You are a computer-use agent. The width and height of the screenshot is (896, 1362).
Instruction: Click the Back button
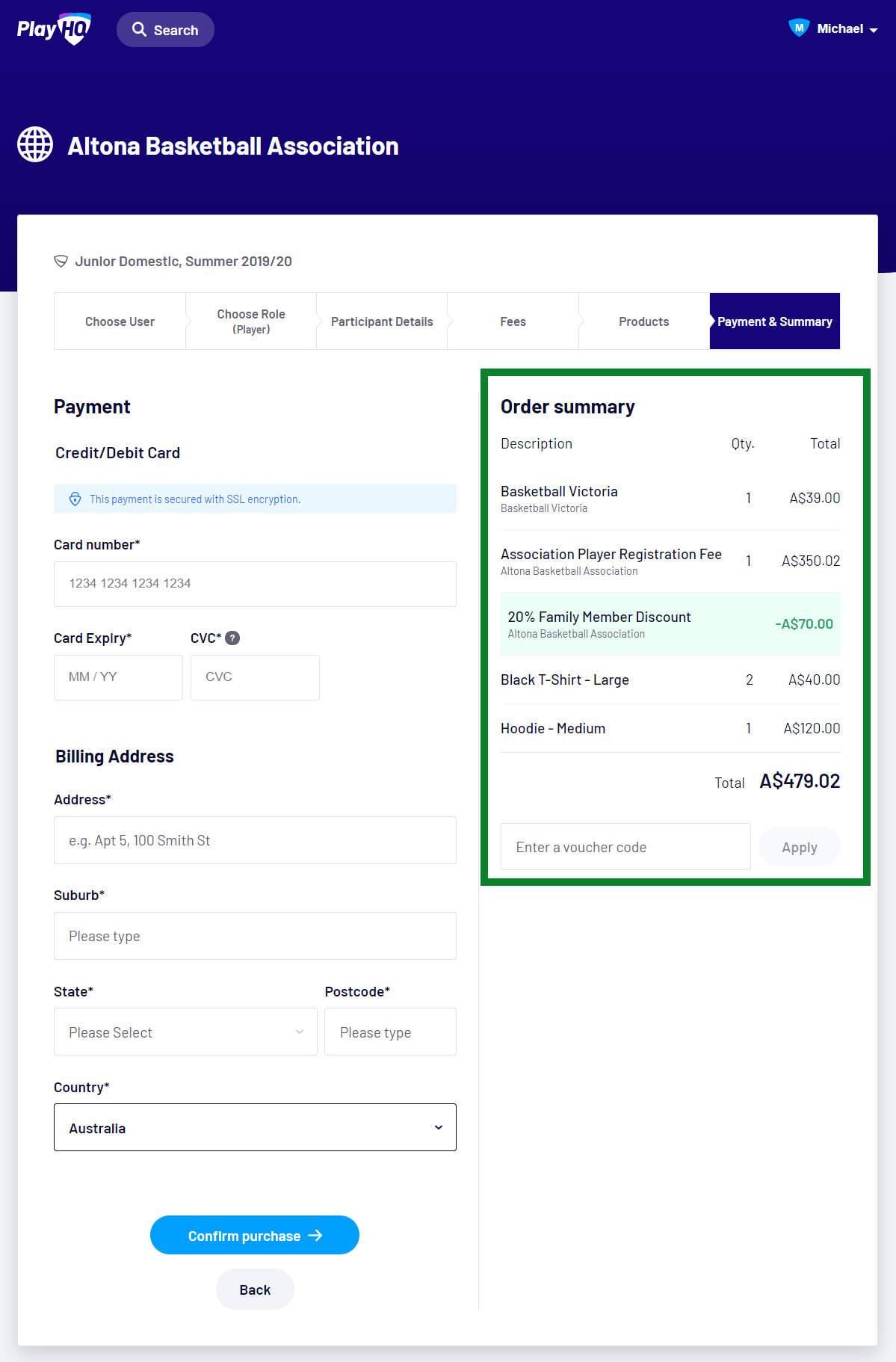click(x=255, y=1289)
